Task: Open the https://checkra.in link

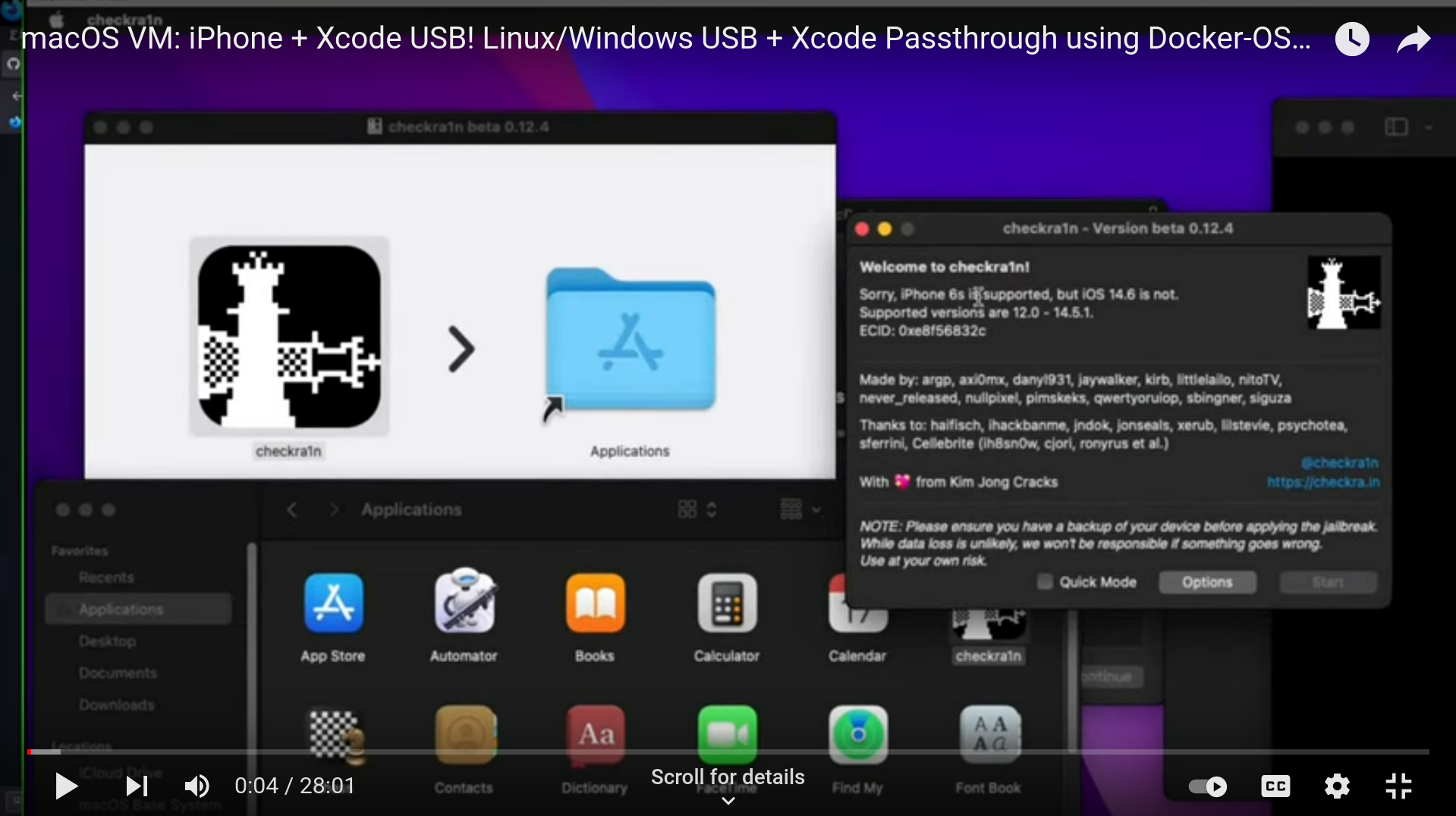Action: tap(1323, 482)
